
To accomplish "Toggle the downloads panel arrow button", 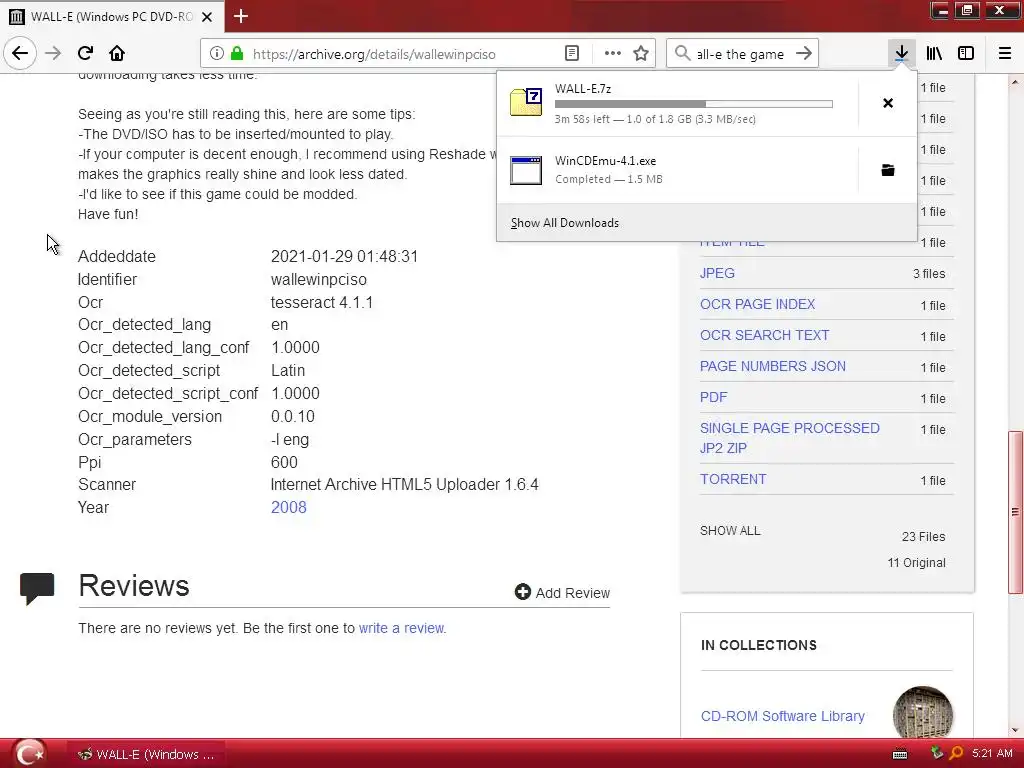I will pos(901,54).
